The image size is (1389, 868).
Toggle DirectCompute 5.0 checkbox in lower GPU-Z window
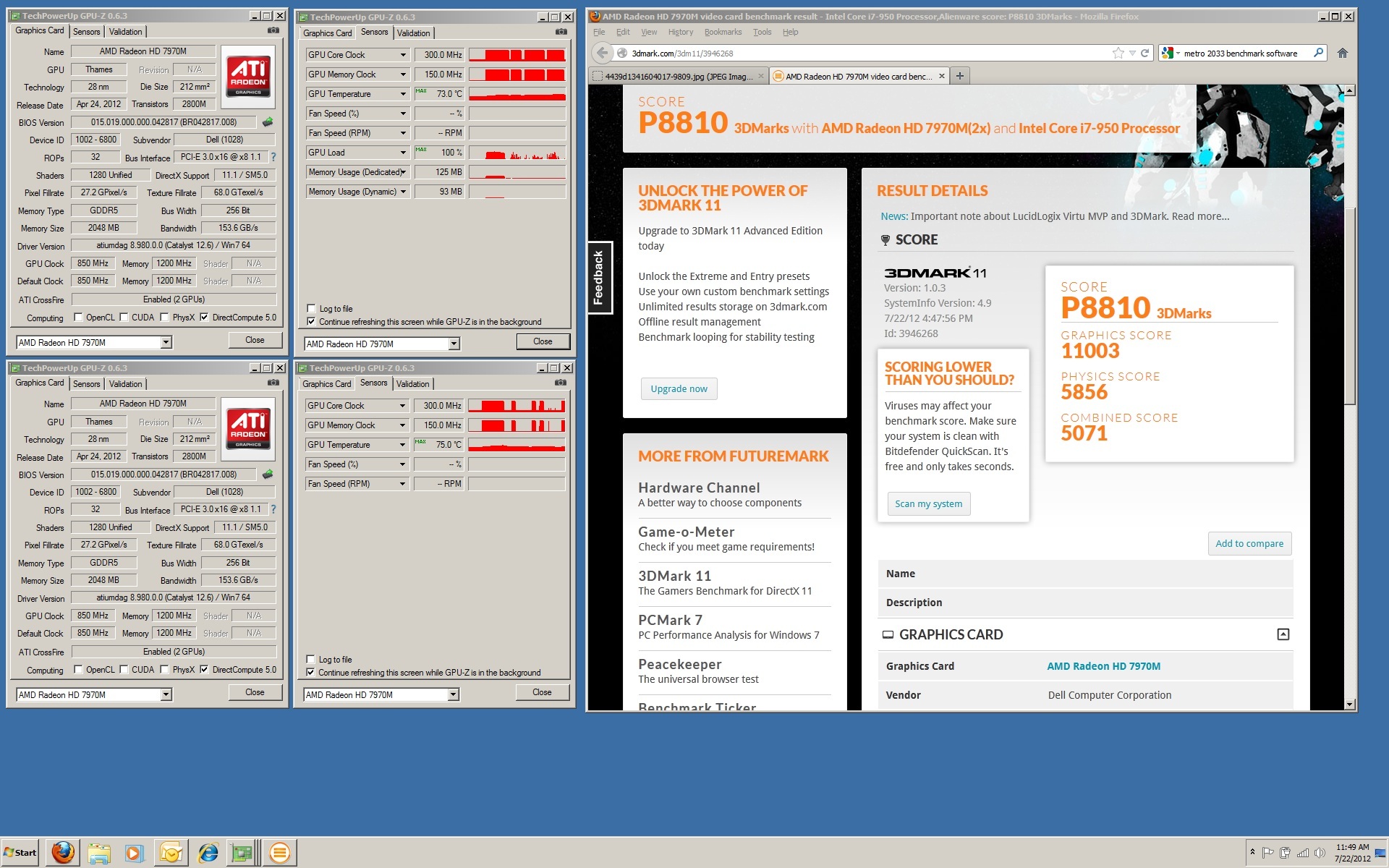coord(204,669)
